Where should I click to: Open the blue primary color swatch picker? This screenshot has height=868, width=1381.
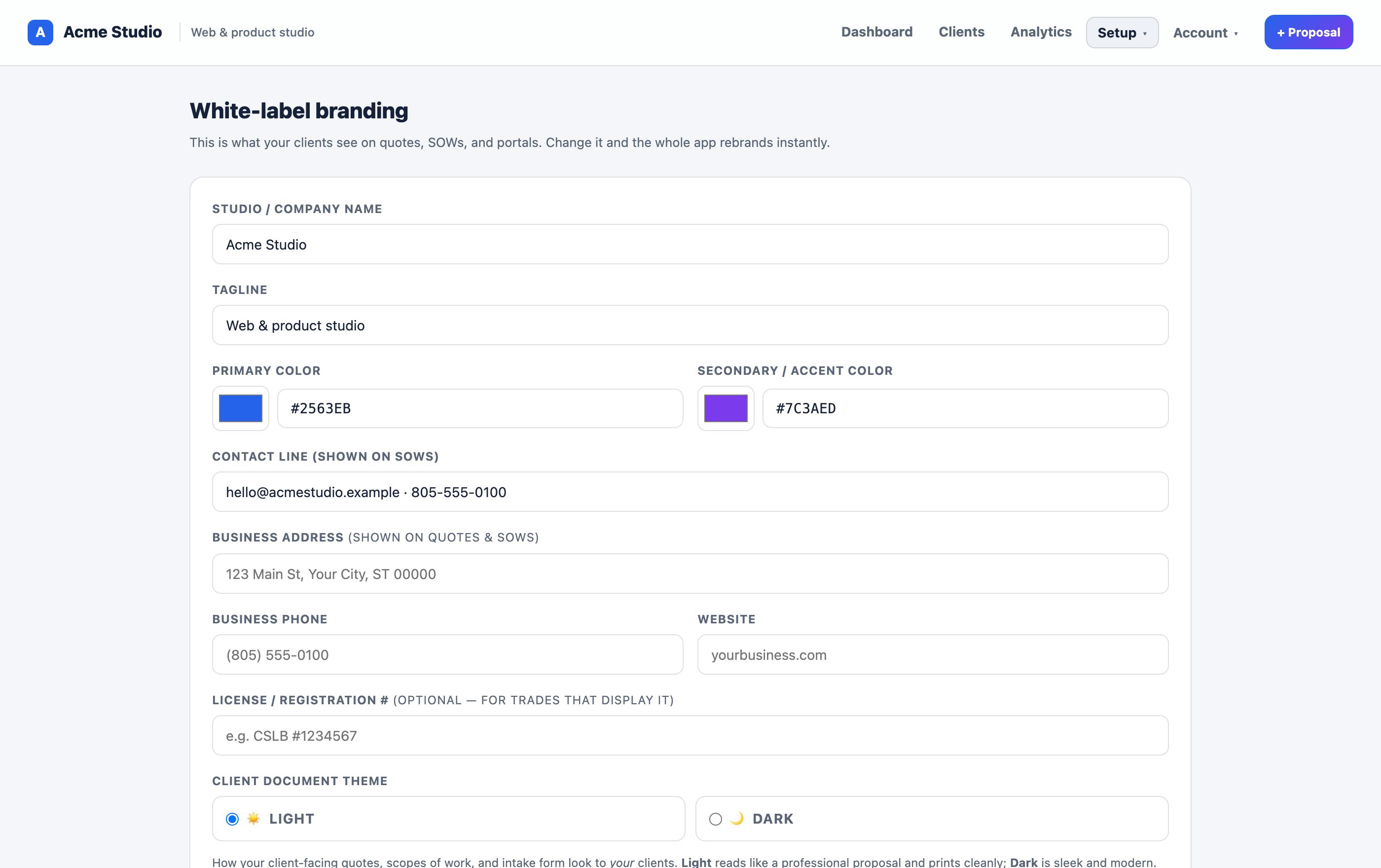point(241,408)
